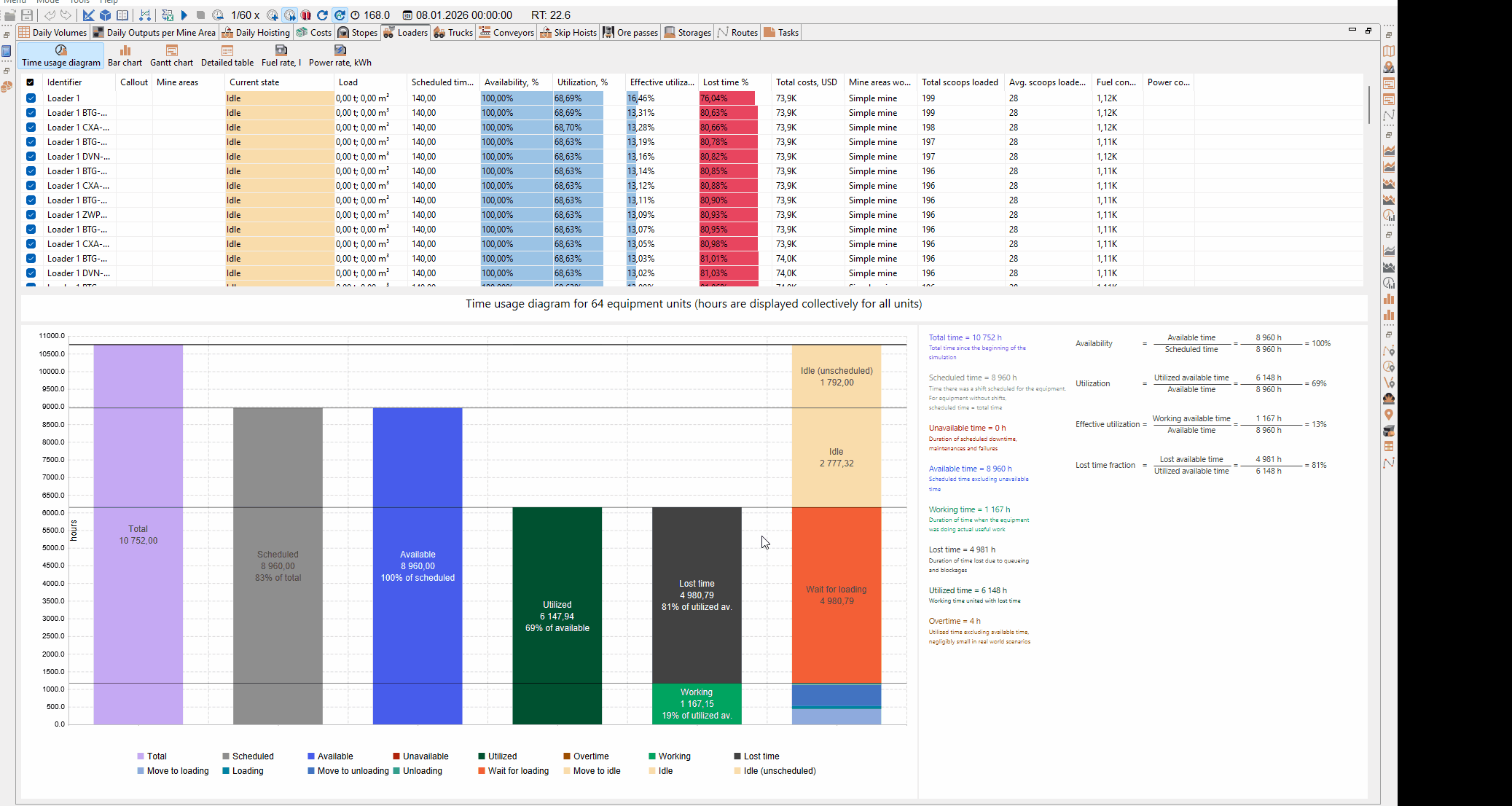
Task: Click the Save floppy disk icon
Action: tap(27, 15)
